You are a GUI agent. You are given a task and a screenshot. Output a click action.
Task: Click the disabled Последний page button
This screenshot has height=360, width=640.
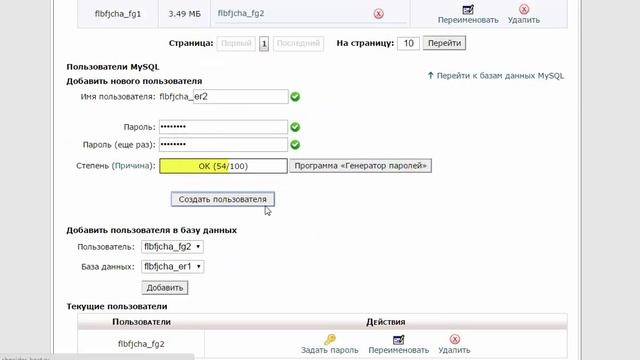click(x=298, y=43)
